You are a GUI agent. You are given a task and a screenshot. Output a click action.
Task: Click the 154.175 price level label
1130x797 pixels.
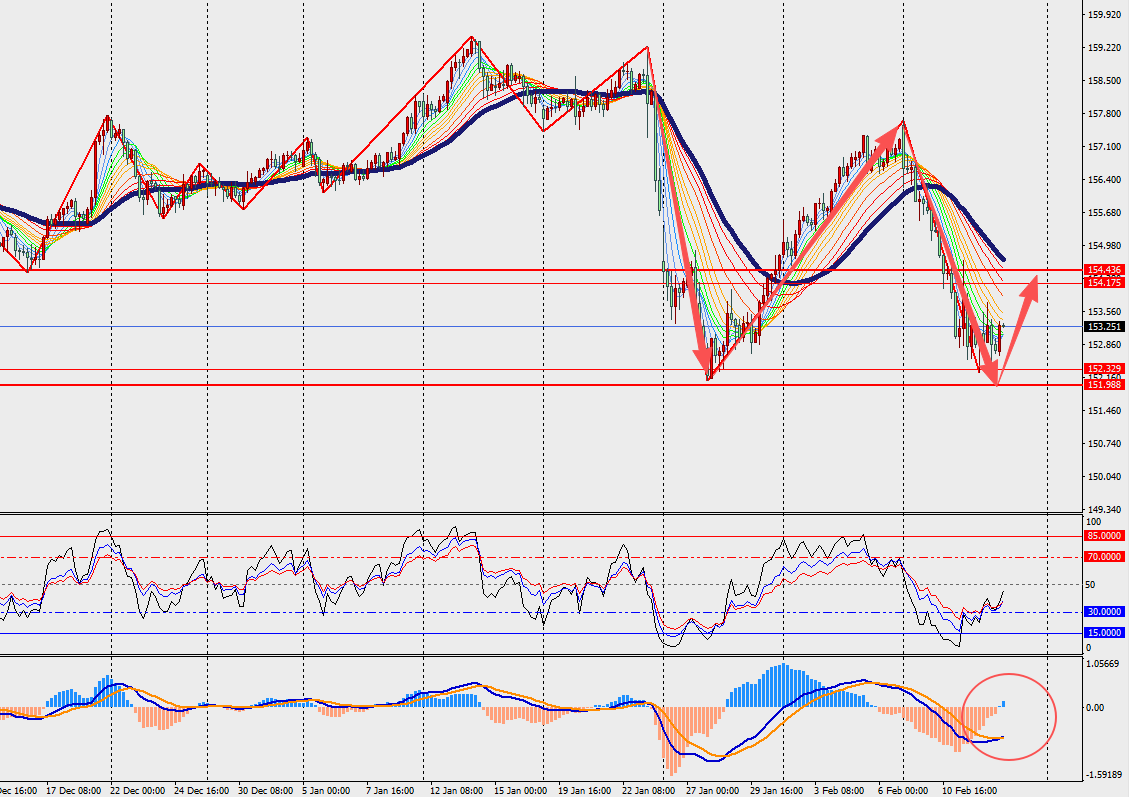click(x=1104, y=283)
